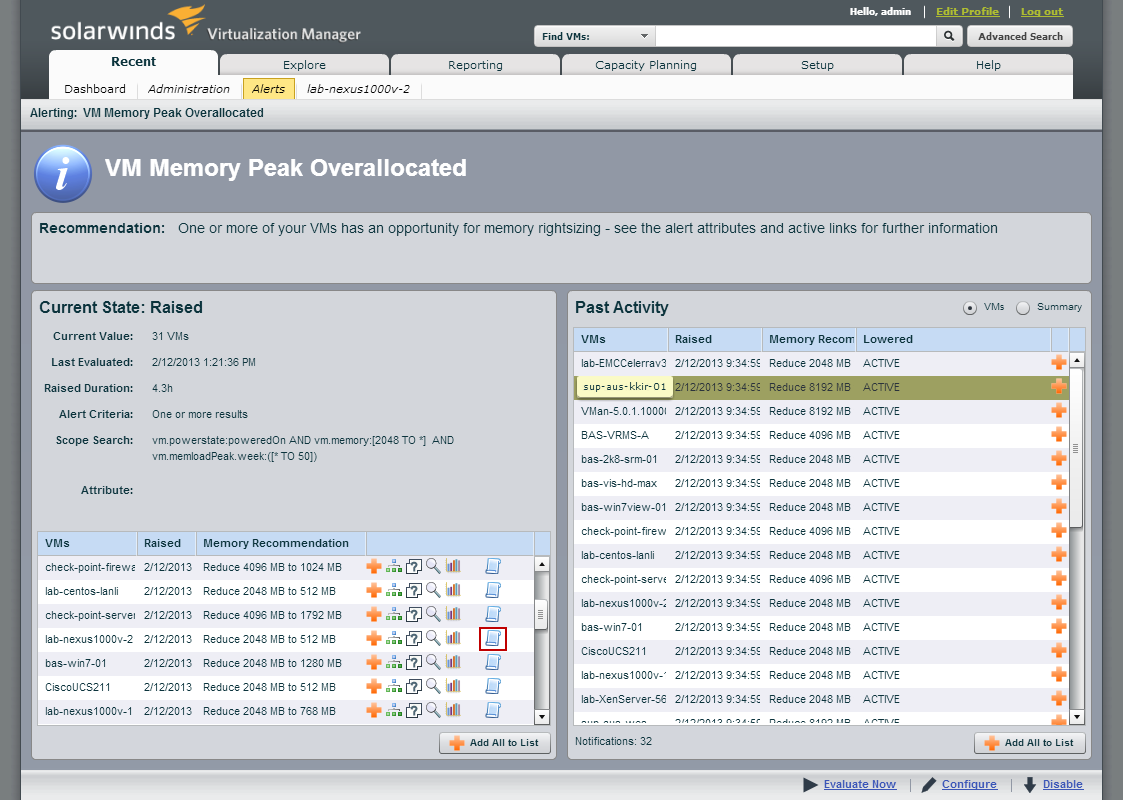
Task: Add lab-centos-lanli to list in Current State table
Action: point(373,591)
